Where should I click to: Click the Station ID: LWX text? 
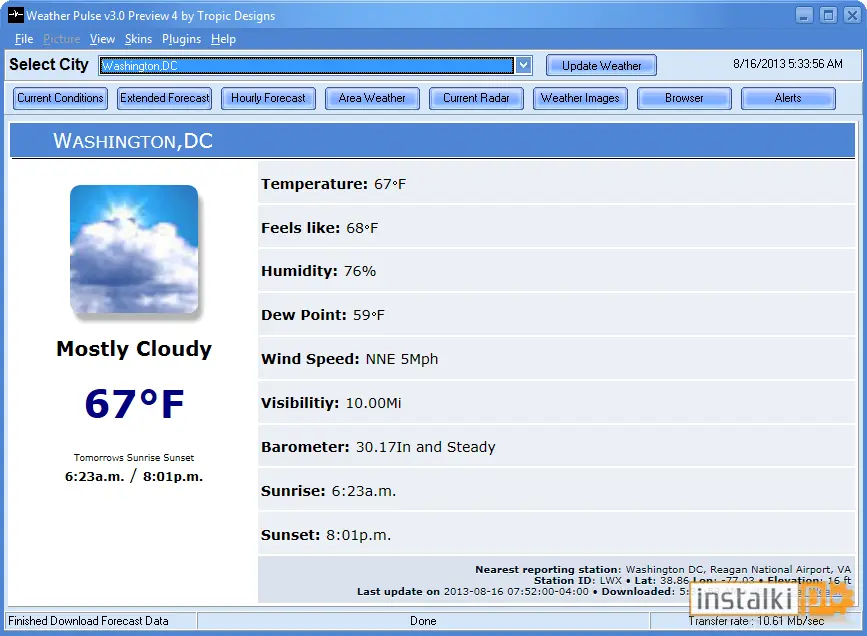point(578,581)
